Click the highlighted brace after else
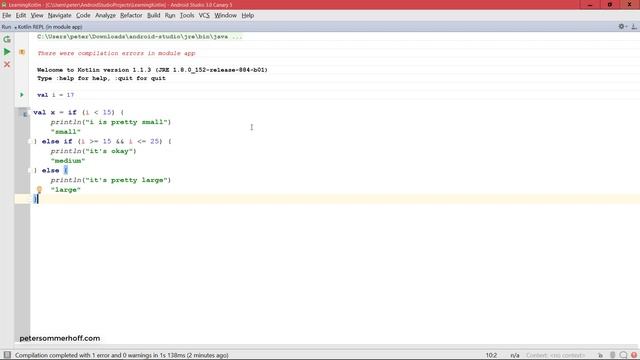The image size is (640, 360). (66, 171)
